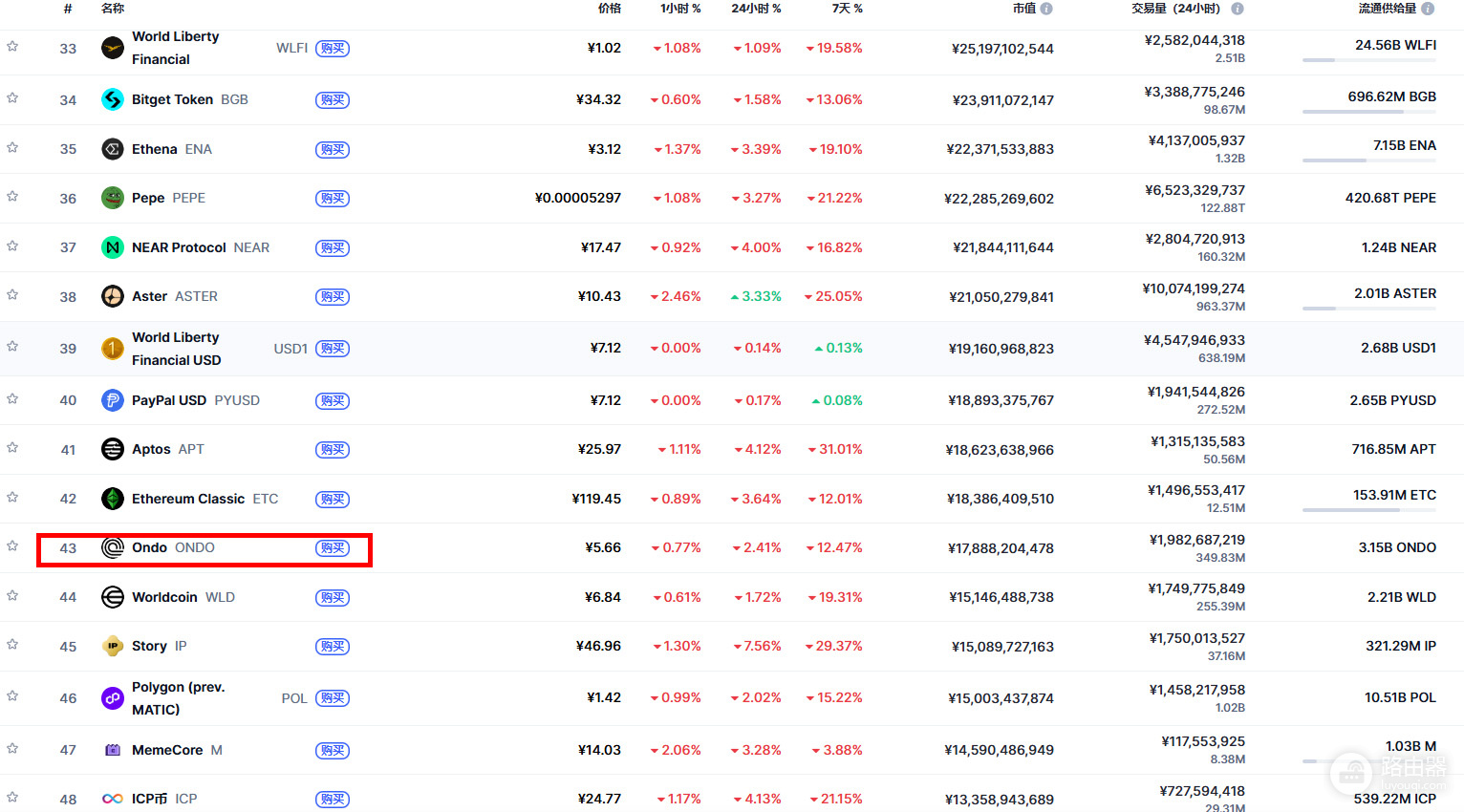This screenshot has height=812, width=1464.
Task: Click the Bitget Token coin logo
Action: (113, 99)
